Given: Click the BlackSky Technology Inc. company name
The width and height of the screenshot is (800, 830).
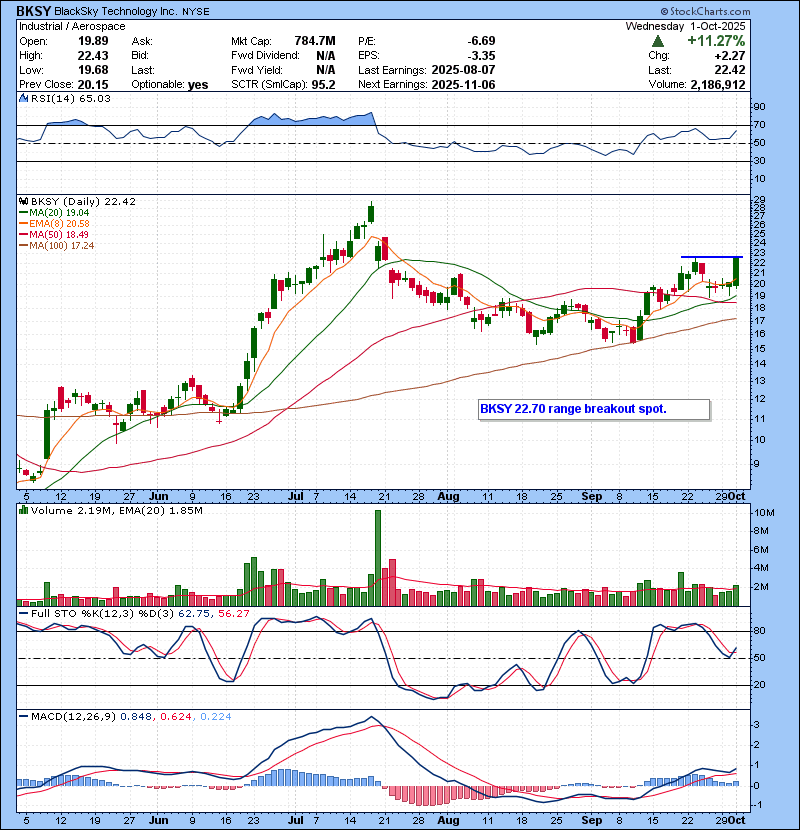Looking at the screenshot, I should 116,12.
